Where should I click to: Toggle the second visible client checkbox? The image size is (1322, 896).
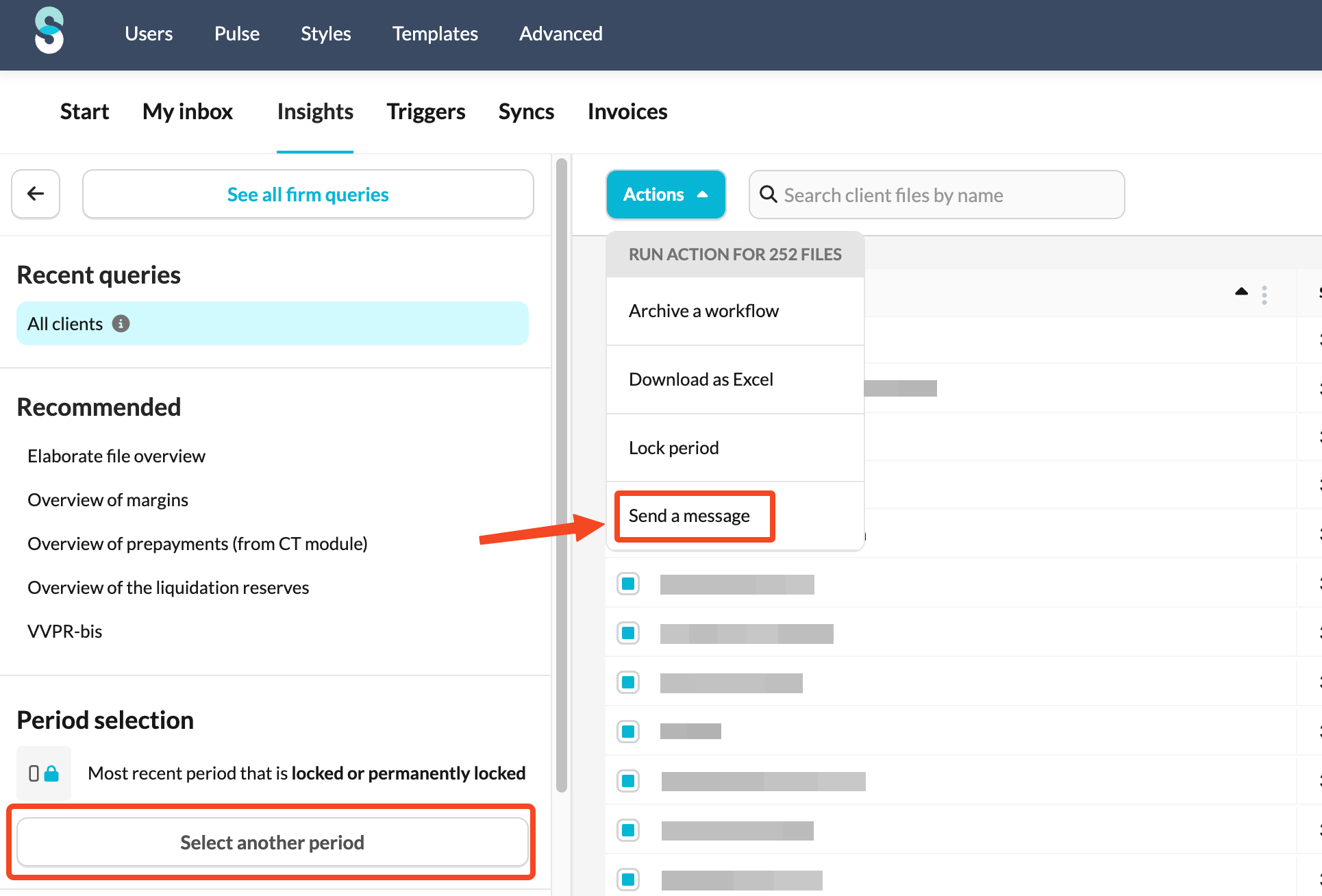coord(627,633)
